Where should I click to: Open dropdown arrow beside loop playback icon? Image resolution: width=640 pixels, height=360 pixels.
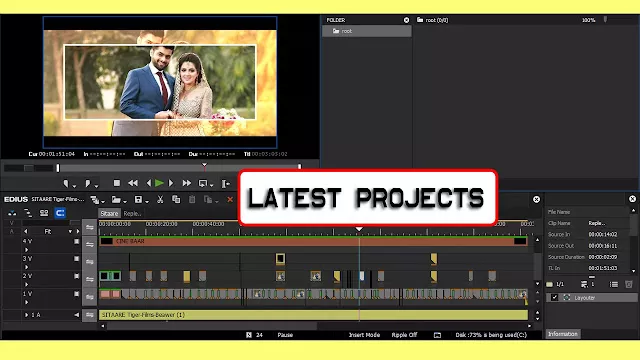tap(211, 186)
